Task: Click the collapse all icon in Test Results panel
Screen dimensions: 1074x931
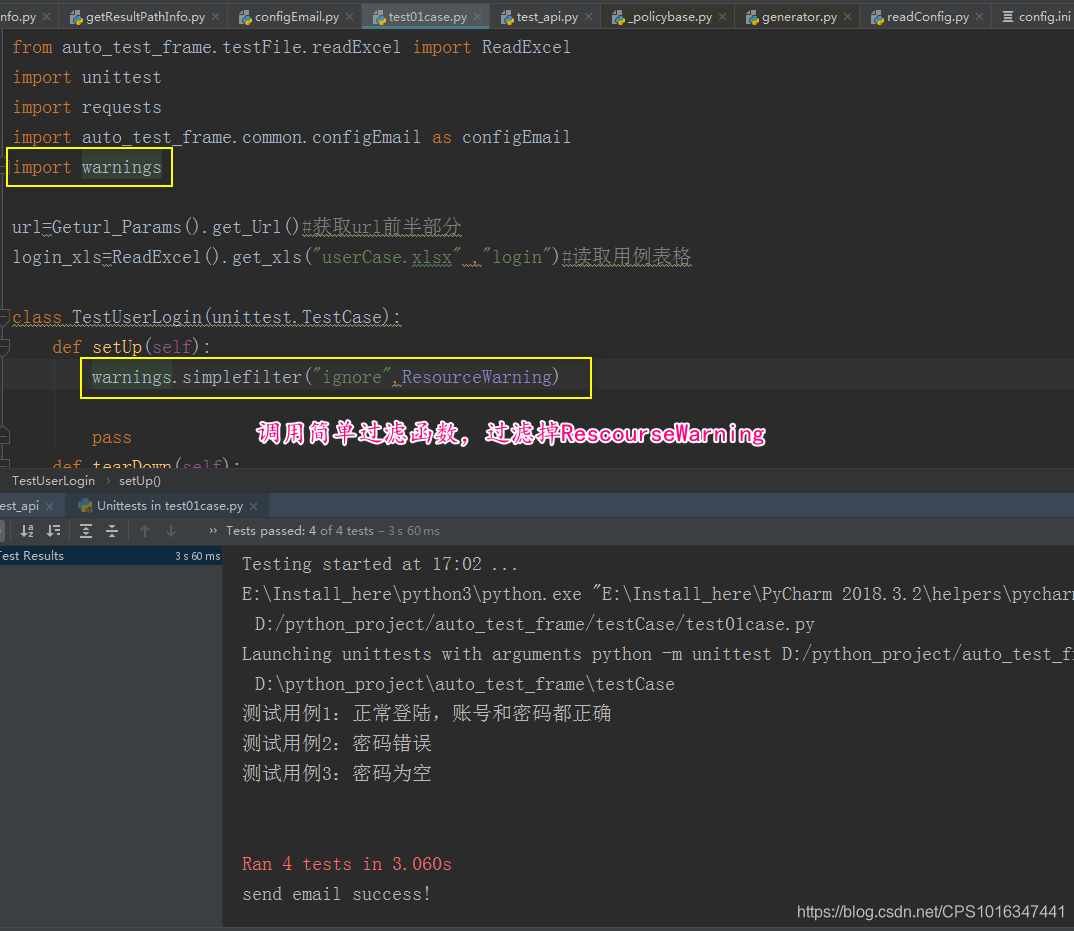Action: [x=112, y=531]
